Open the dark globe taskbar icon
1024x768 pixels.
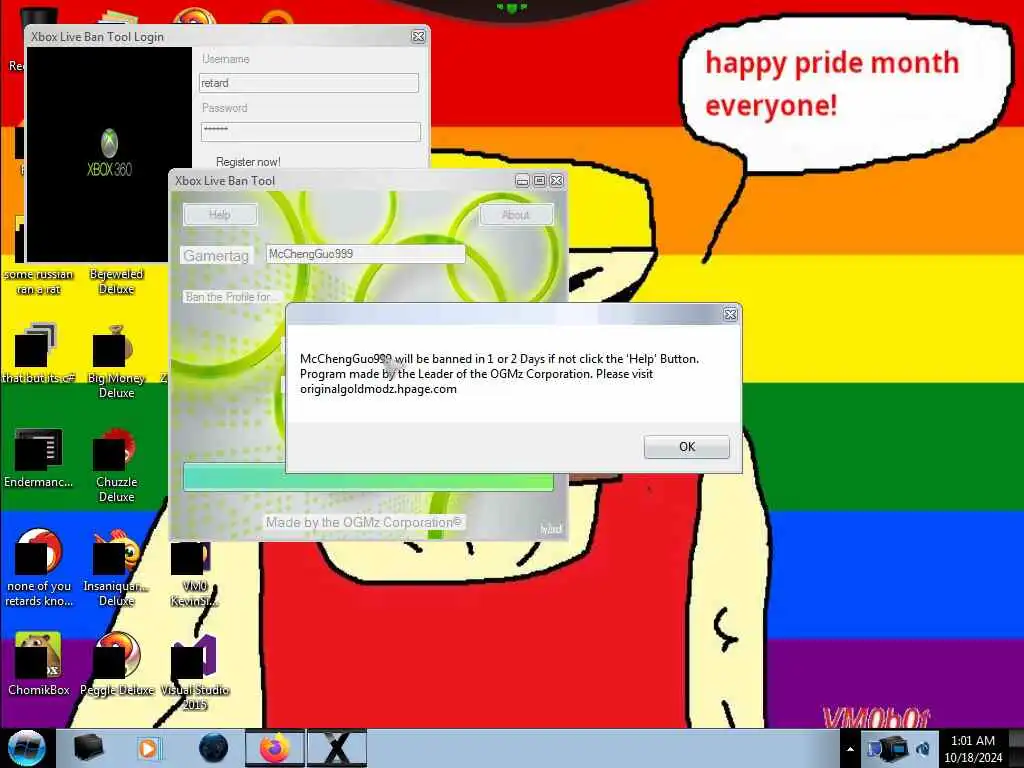point(213,748)
